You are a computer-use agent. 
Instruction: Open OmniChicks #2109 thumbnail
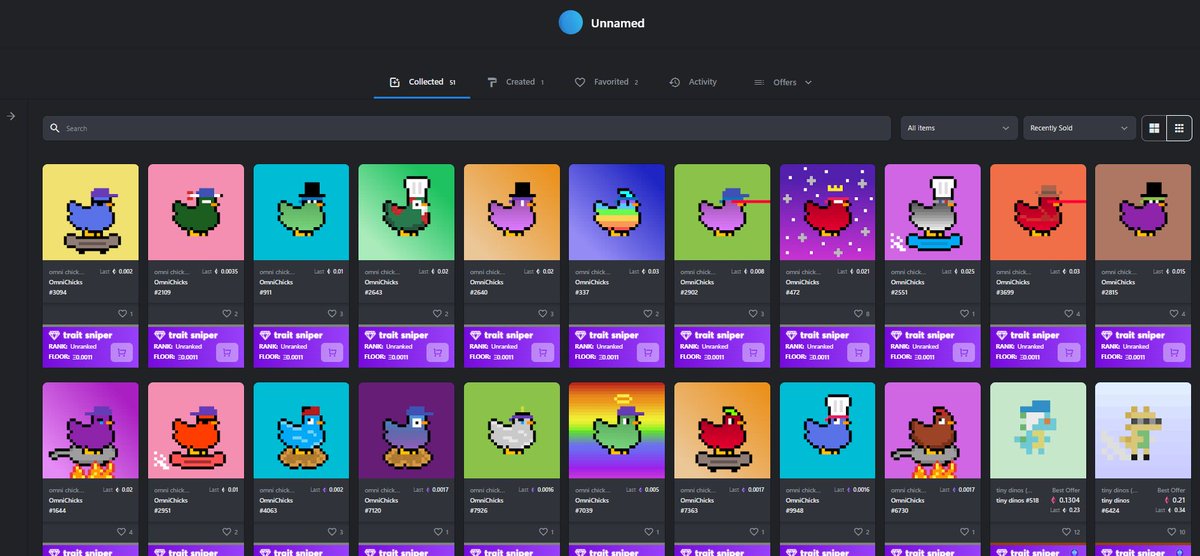(x=195, y=212)
